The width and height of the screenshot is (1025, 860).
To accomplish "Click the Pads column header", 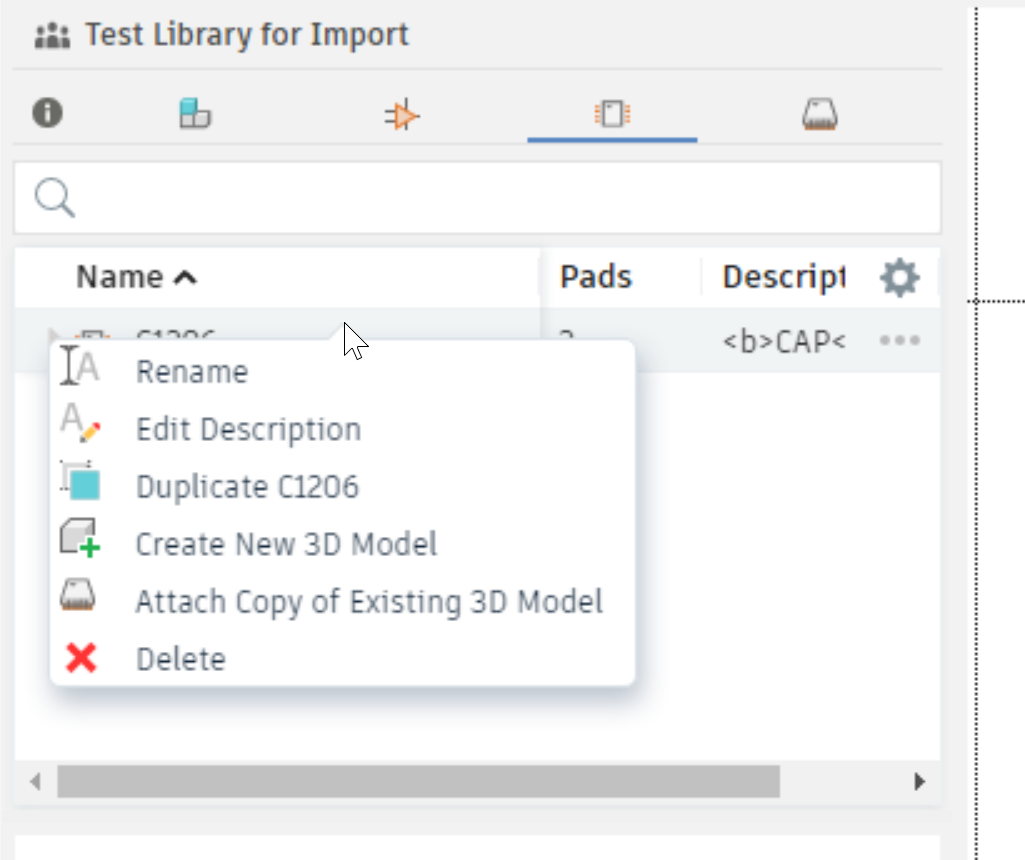I will pos(596,277).
